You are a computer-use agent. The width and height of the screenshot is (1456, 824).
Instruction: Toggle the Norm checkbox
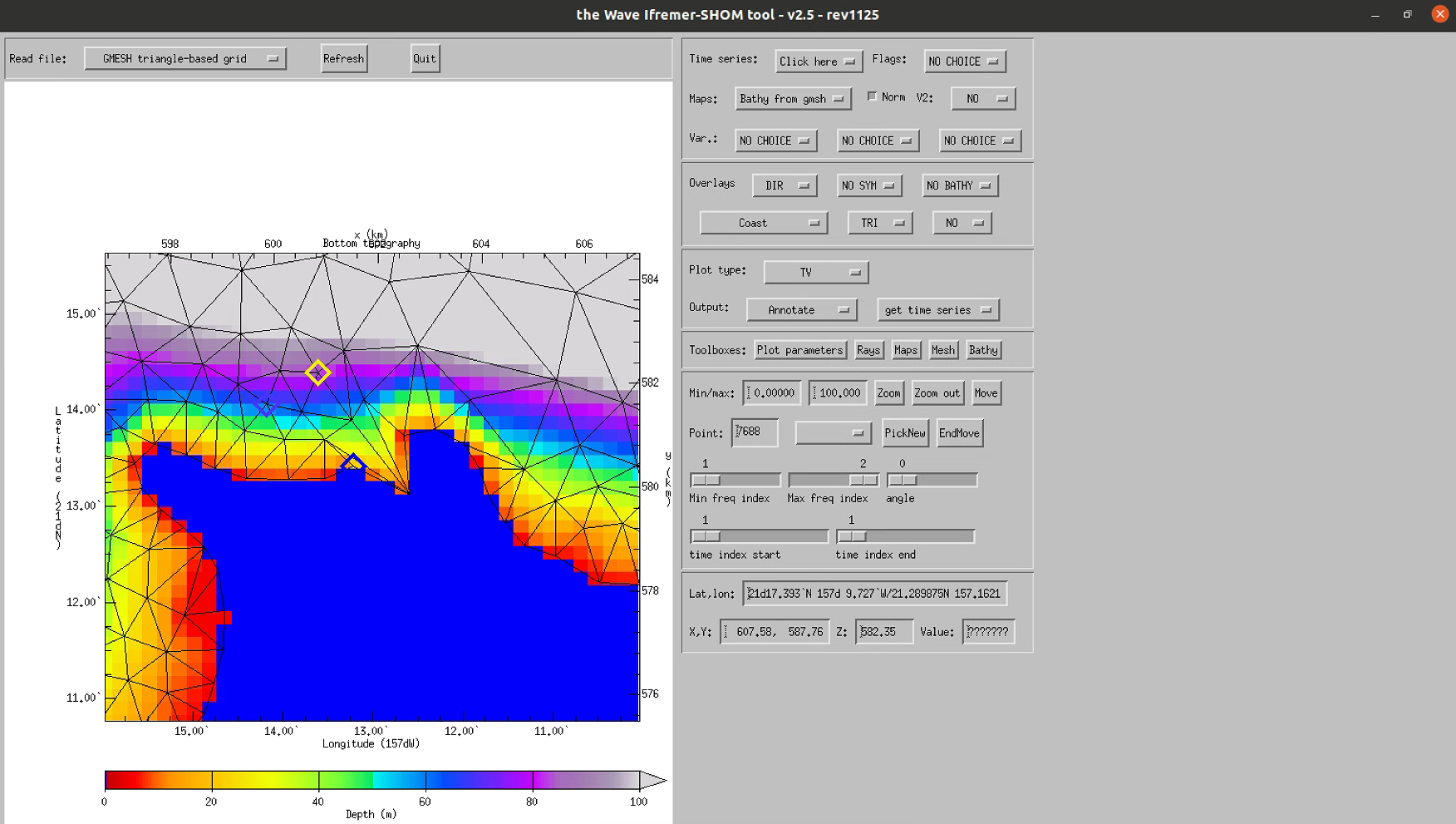(872, 96)
